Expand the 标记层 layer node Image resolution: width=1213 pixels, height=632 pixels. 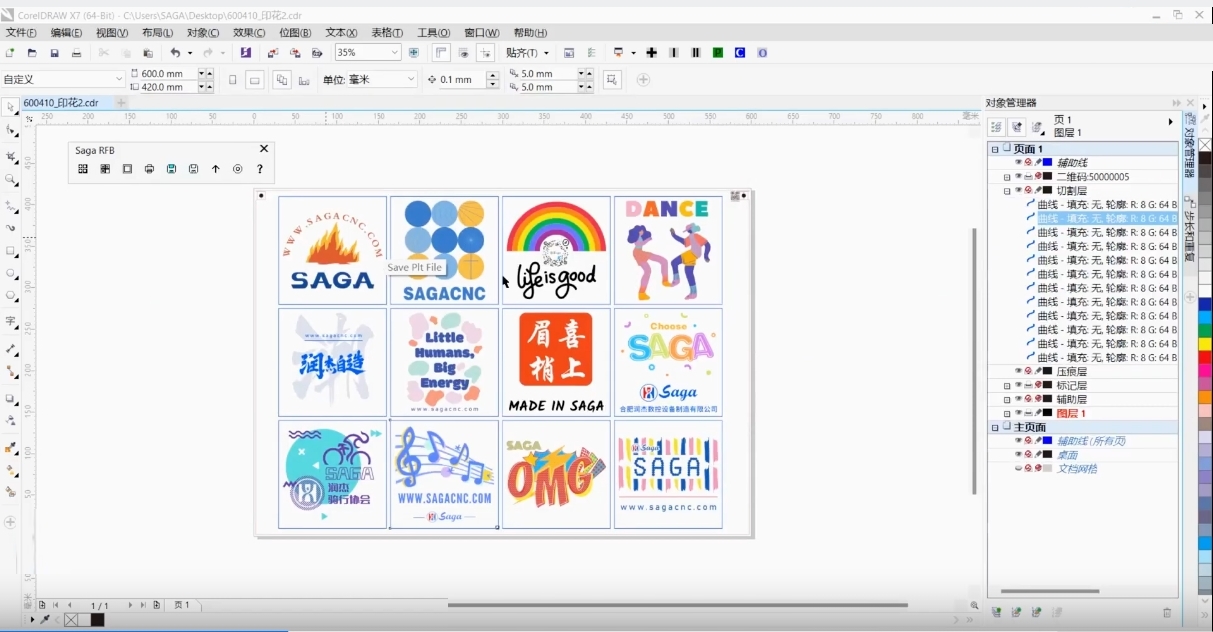(x=1007, y=385)
